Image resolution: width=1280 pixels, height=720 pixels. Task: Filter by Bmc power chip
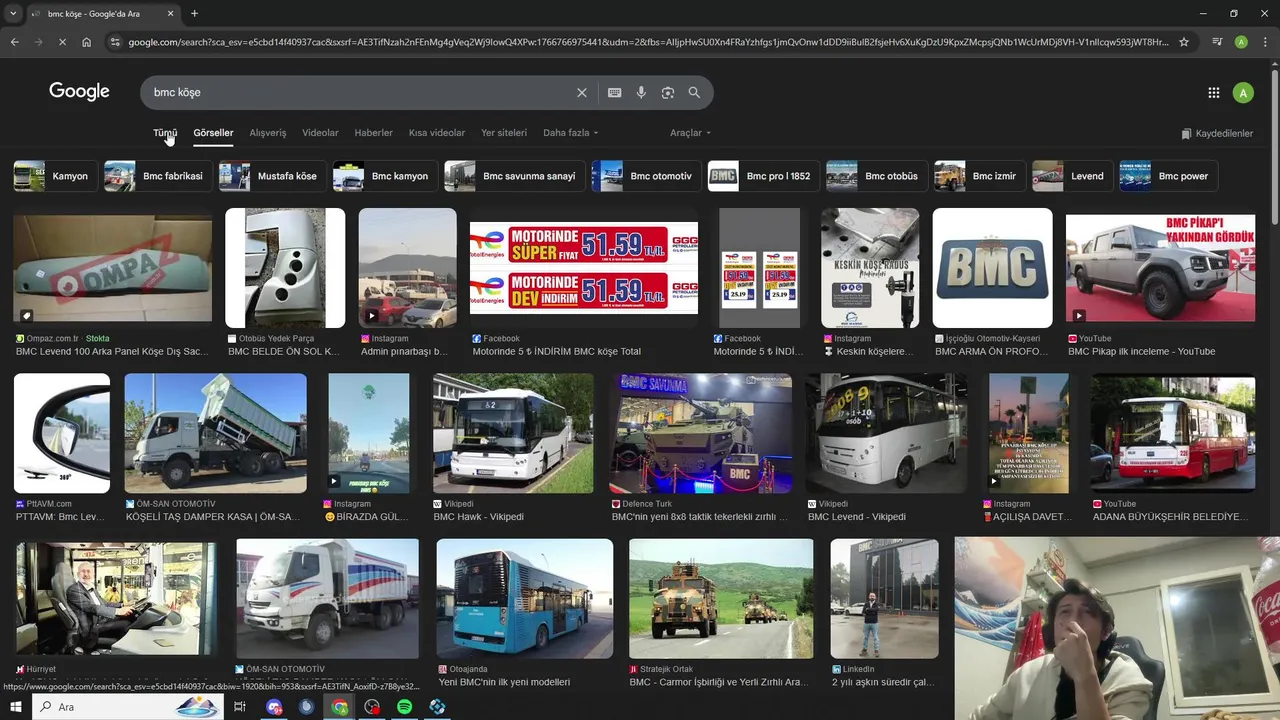[1169, 176]
